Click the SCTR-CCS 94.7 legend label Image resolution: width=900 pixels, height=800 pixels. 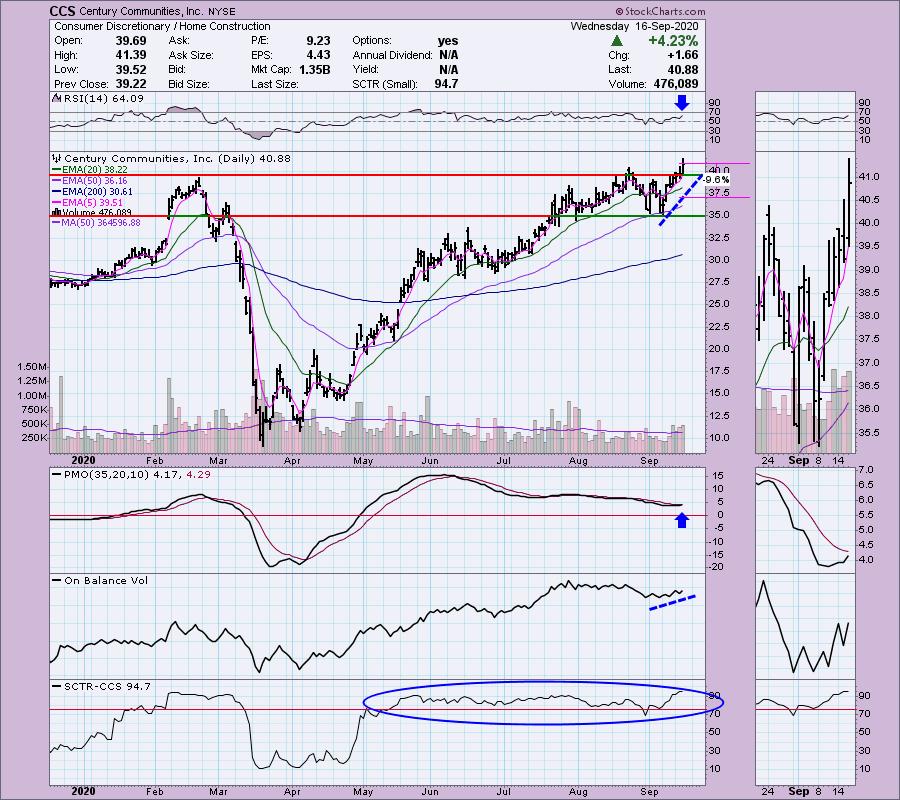pos(101,686)
